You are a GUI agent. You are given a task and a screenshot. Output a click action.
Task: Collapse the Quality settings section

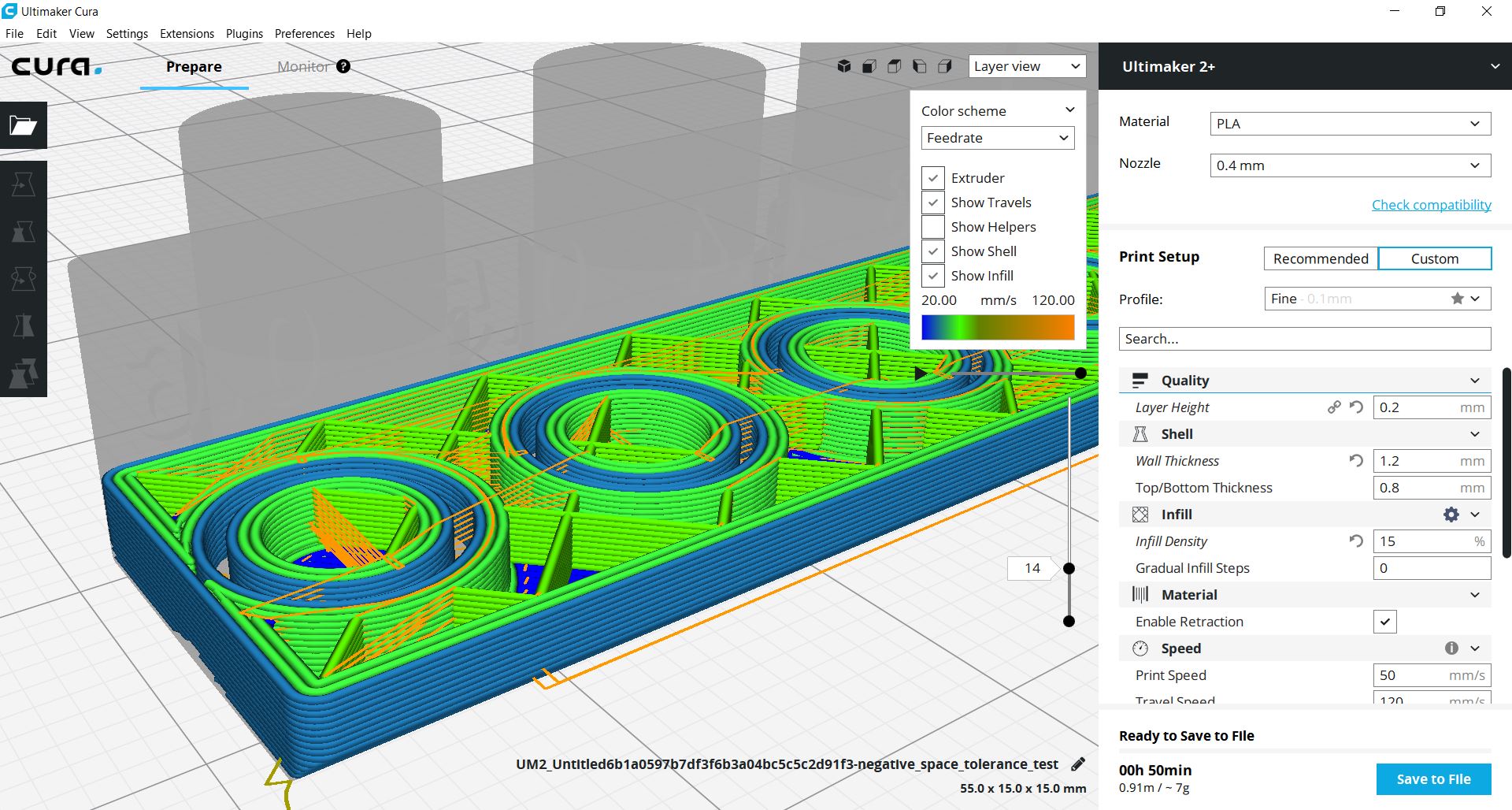click(x=1475, y=381)
